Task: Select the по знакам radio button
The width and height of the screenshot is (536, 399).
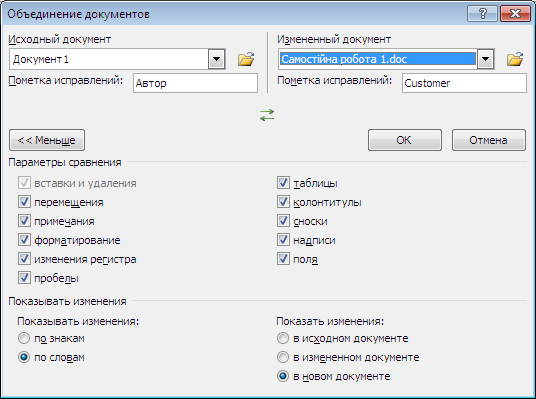Action: click(x=24, y=338)
